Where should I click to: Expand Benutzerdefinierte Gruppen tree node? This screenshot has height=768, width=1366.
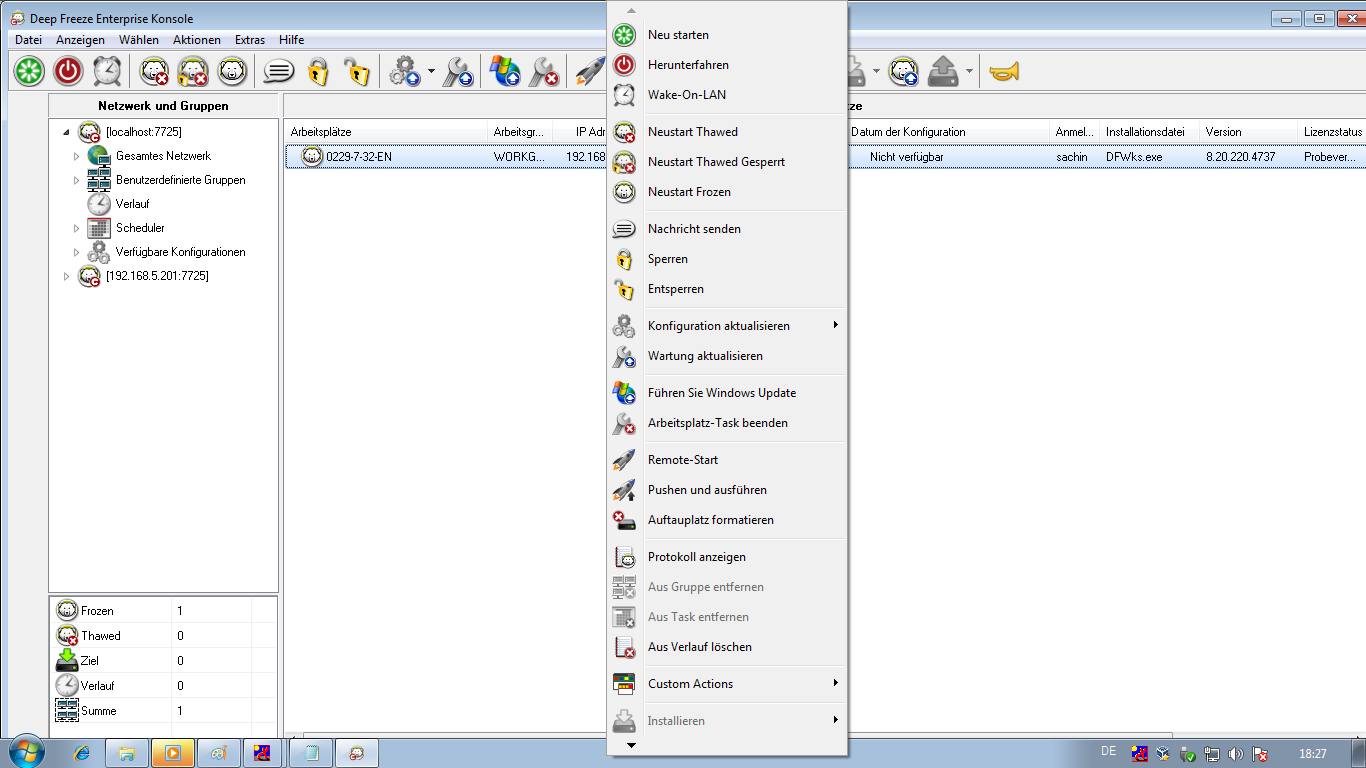click(x=76, y=180)
